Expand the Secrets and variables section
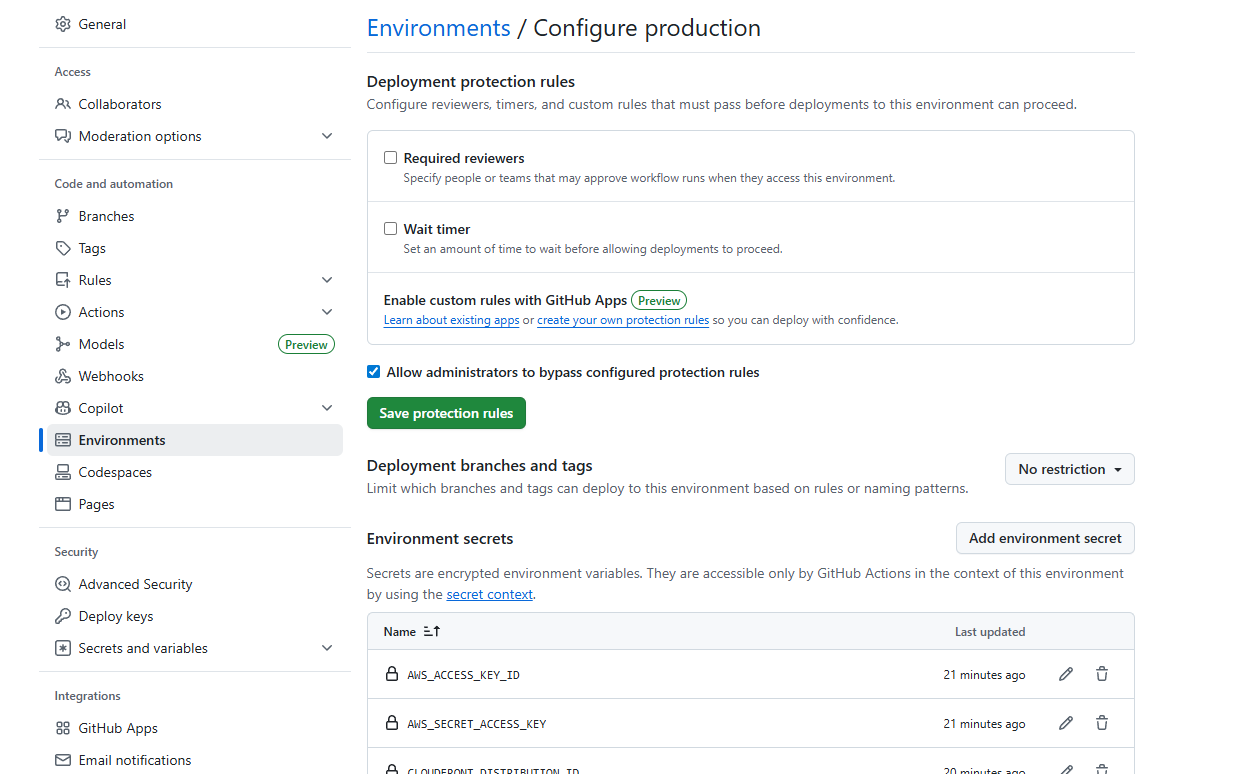The image size is (1260, 774). 327,648
